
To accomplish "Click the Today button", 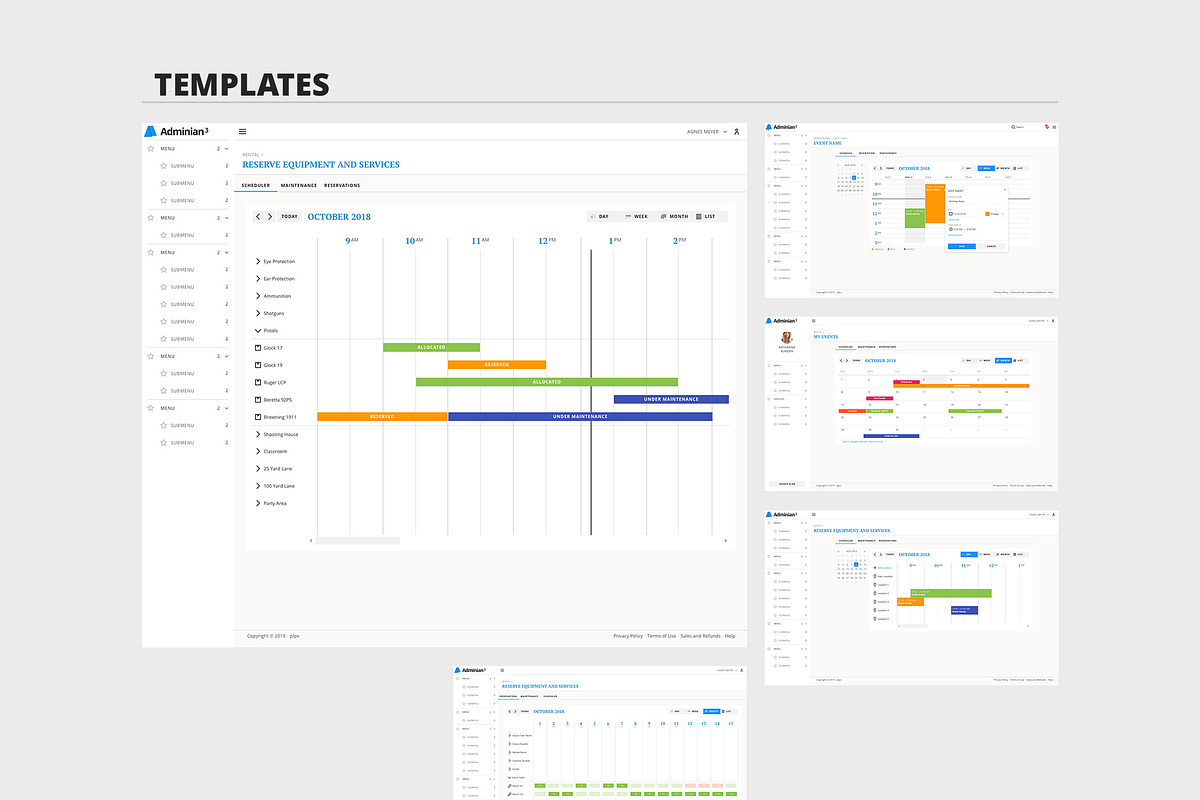I will pos(289,216).
